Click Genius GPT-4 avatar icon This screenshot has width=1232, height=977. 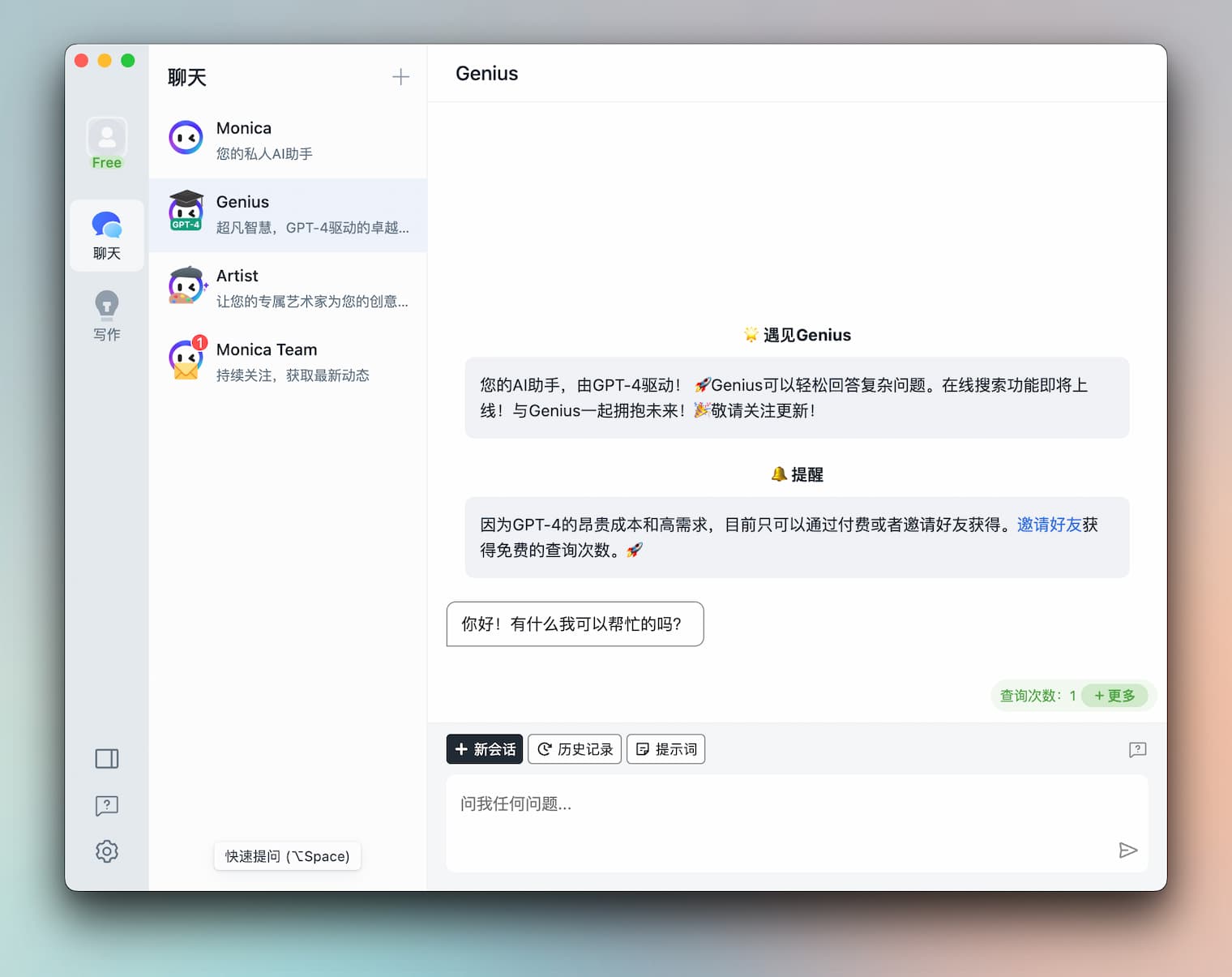186,211
